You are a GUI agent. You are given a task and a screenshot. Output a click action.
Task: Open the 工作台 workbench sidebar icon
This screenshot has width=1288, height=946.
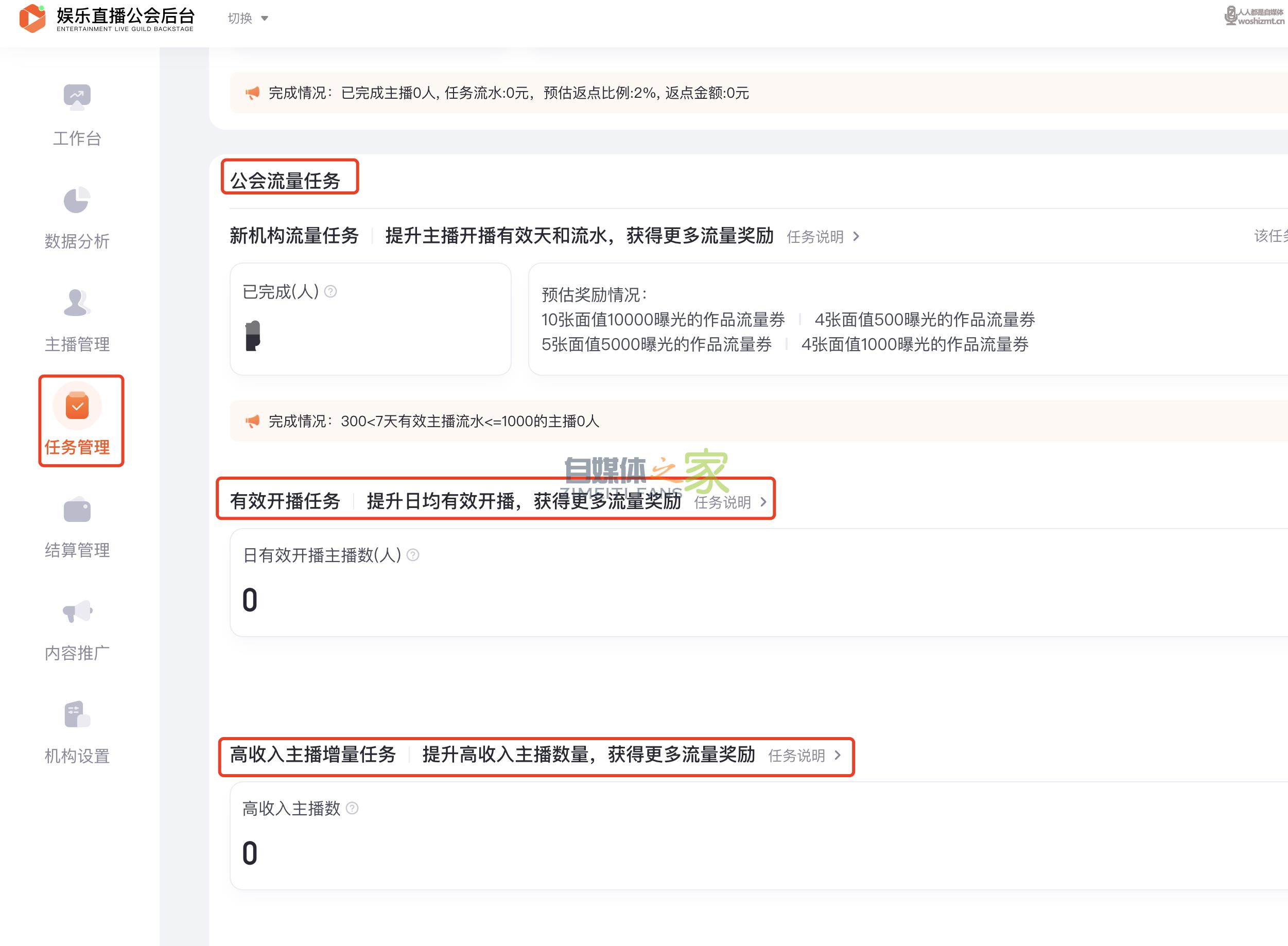click(x=77, y=97)
